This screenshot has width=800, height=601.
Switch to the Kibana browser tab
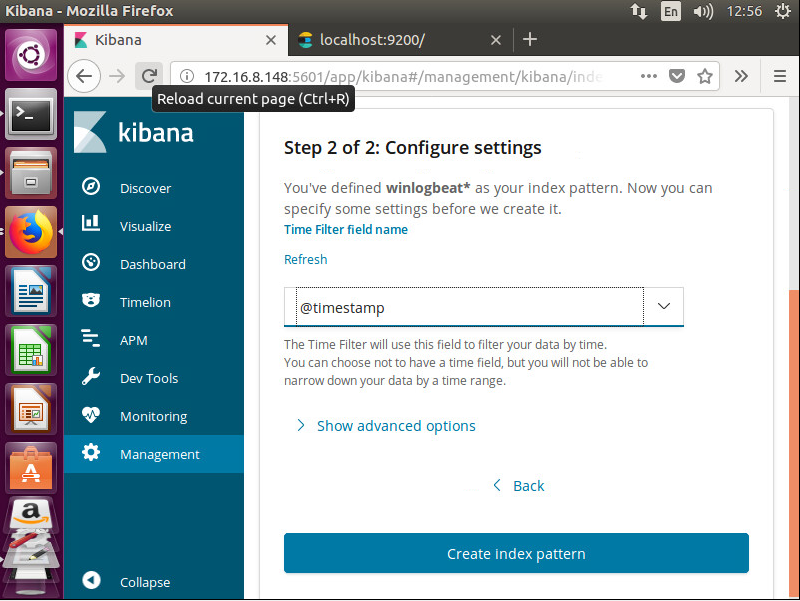click(x=176, y=40)
